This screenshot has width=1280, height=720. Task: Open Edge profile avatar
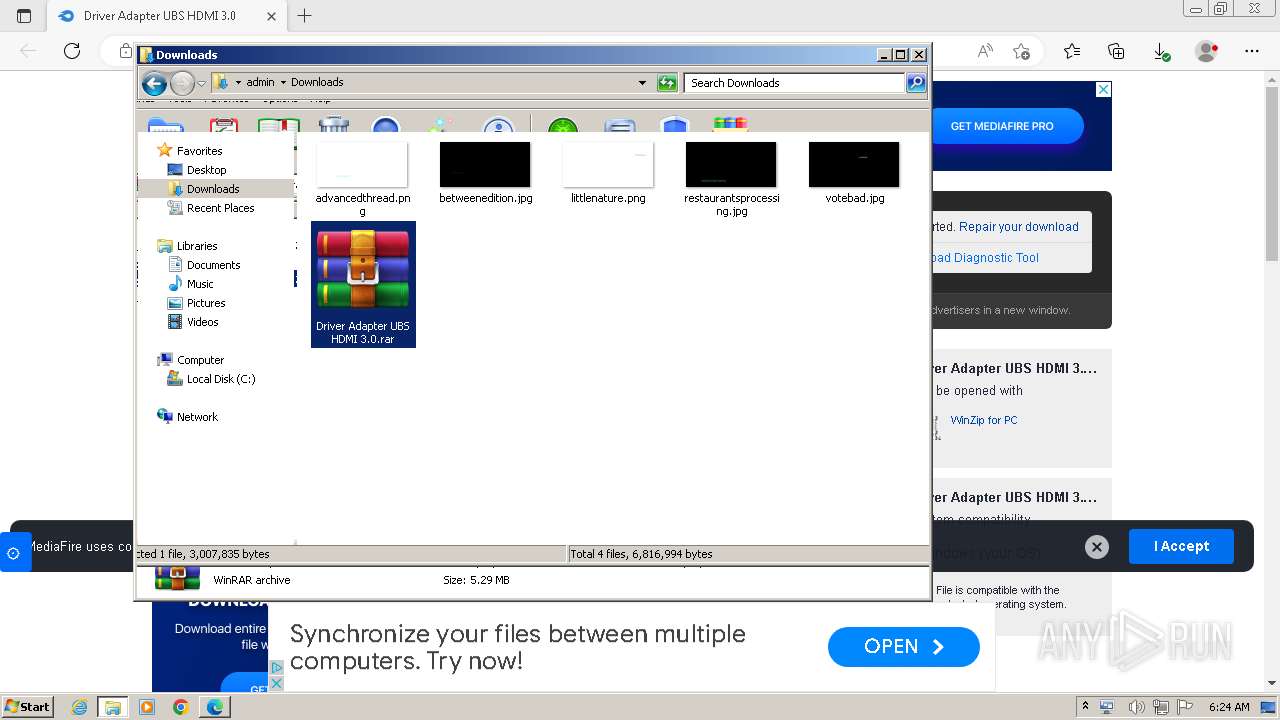click(x=1207, y=51)
